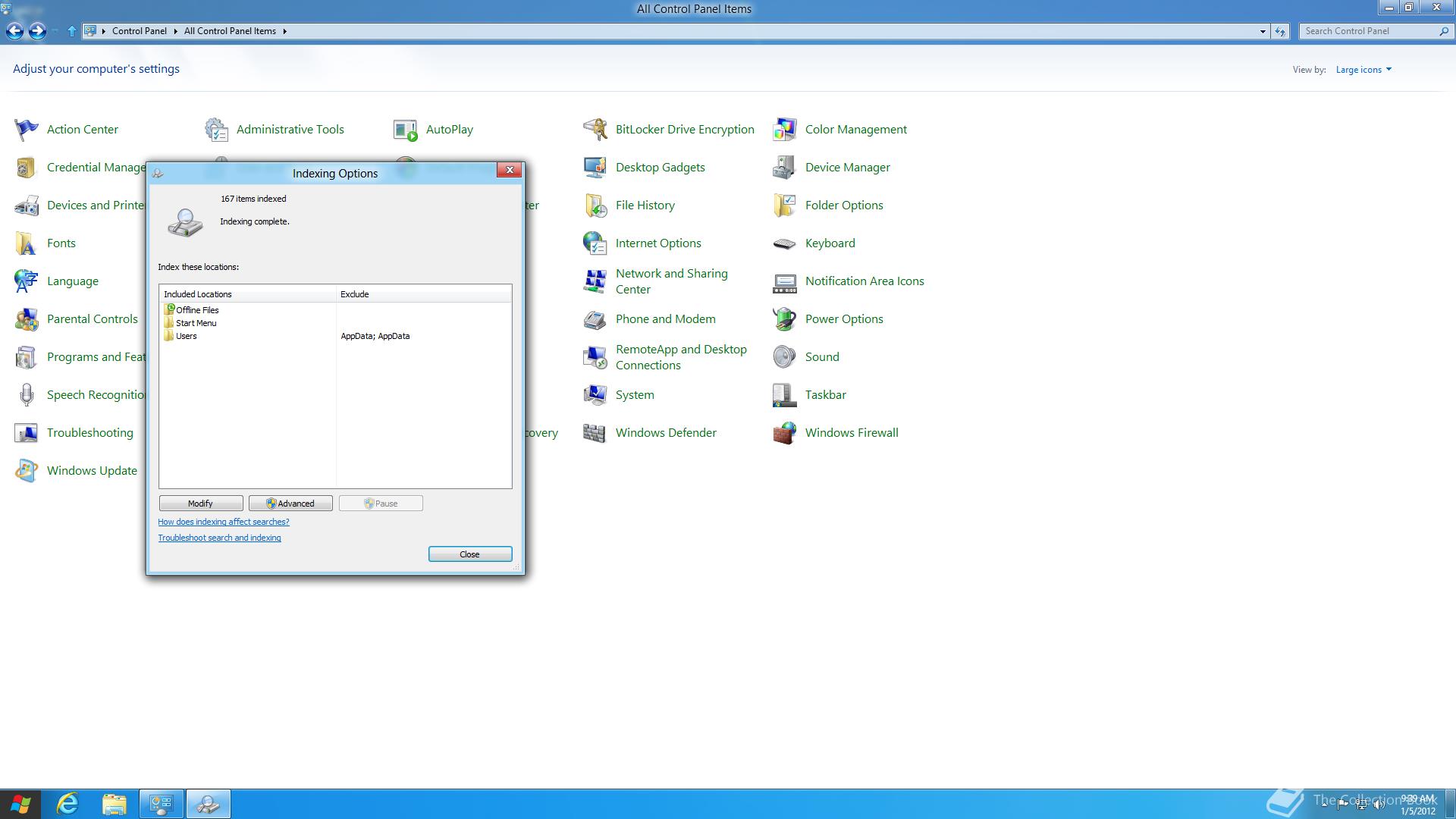The image size is (1456, 819).
Task: Expand the All Control Panel Items breadcrumb arrow
Action: pyautogui.click(x=284, y=31)
